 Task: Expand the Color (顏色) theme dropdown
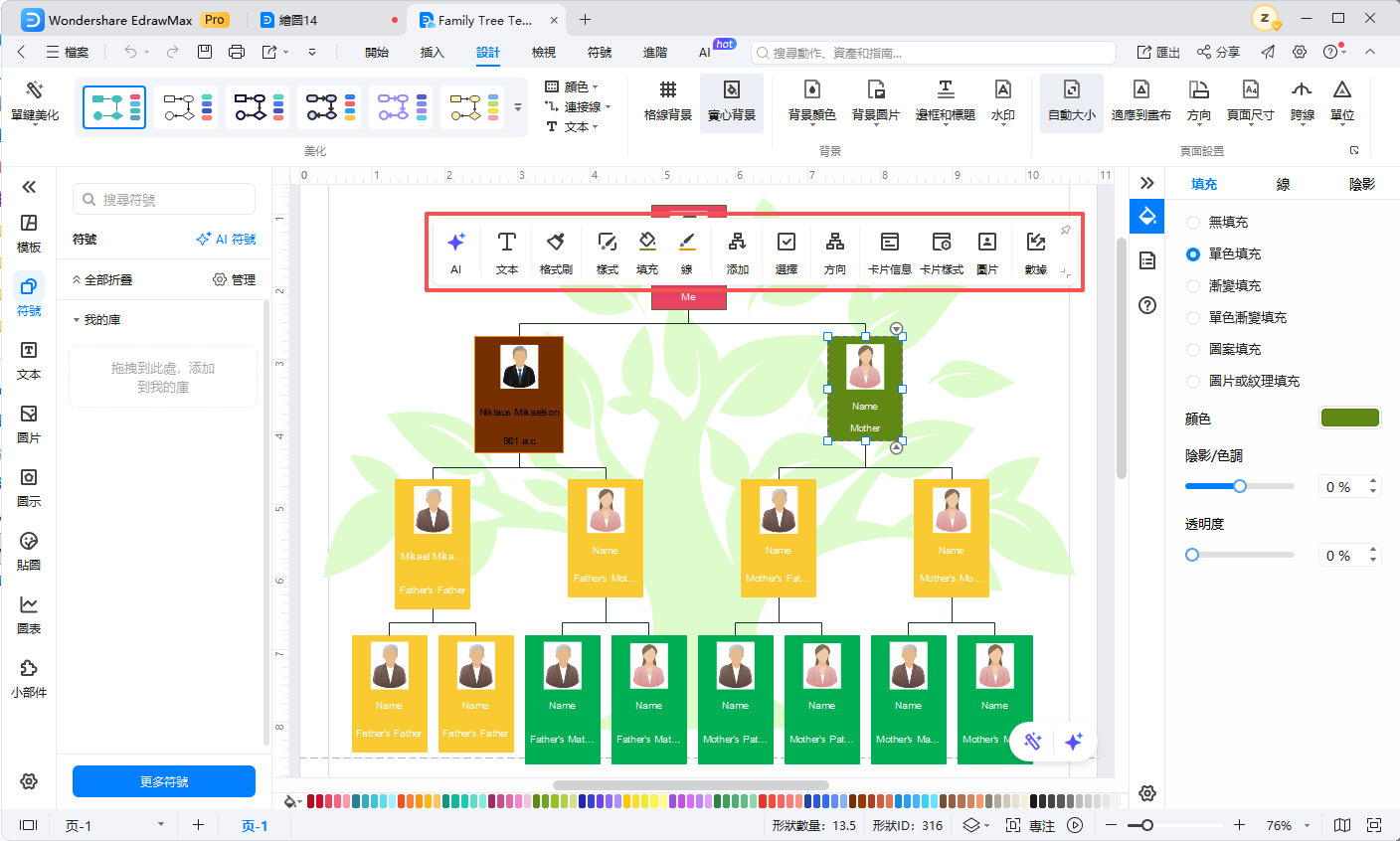574,86
